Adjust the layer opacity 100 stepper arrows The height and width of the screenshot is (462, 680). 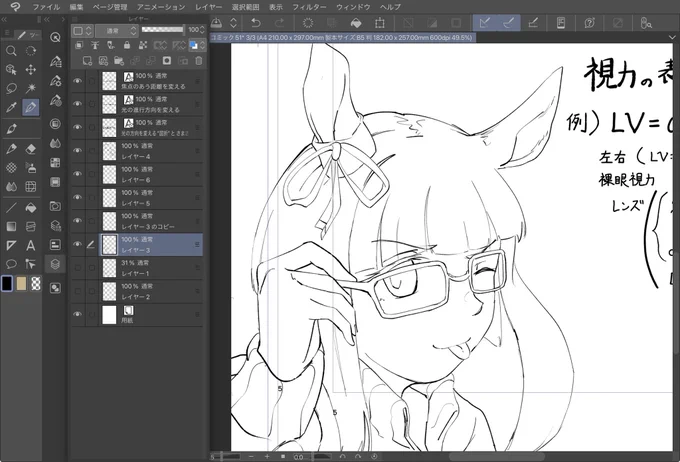point(203,30)
